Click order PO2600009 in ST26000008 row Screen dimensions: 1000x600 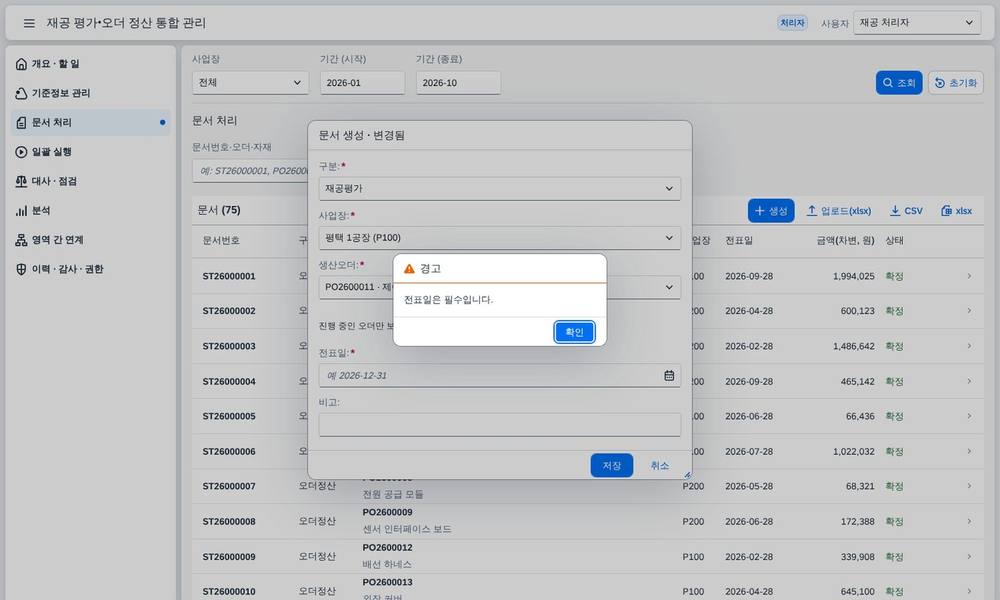(x=387, y=512)
